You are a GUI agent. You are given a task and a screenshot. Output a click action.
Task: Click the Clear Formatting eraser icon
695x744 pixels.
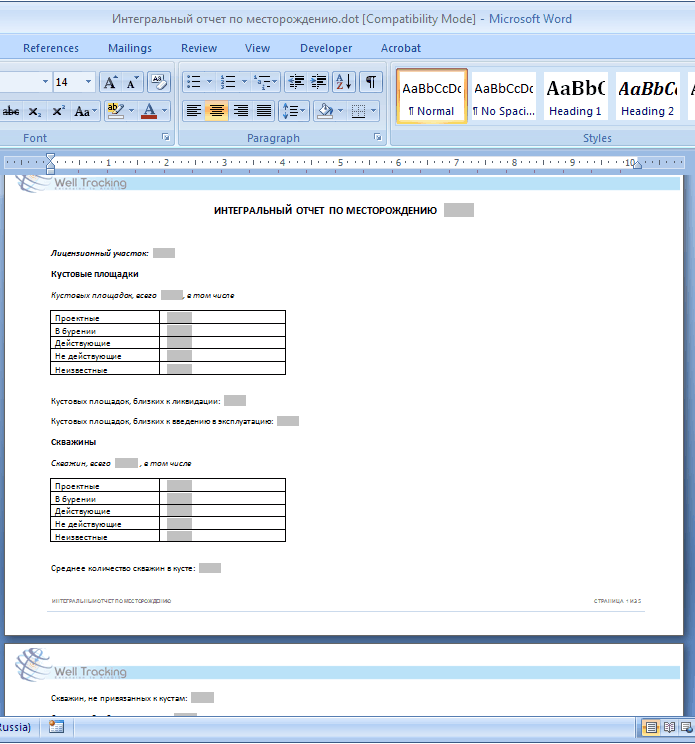click(x=158, y=82)
